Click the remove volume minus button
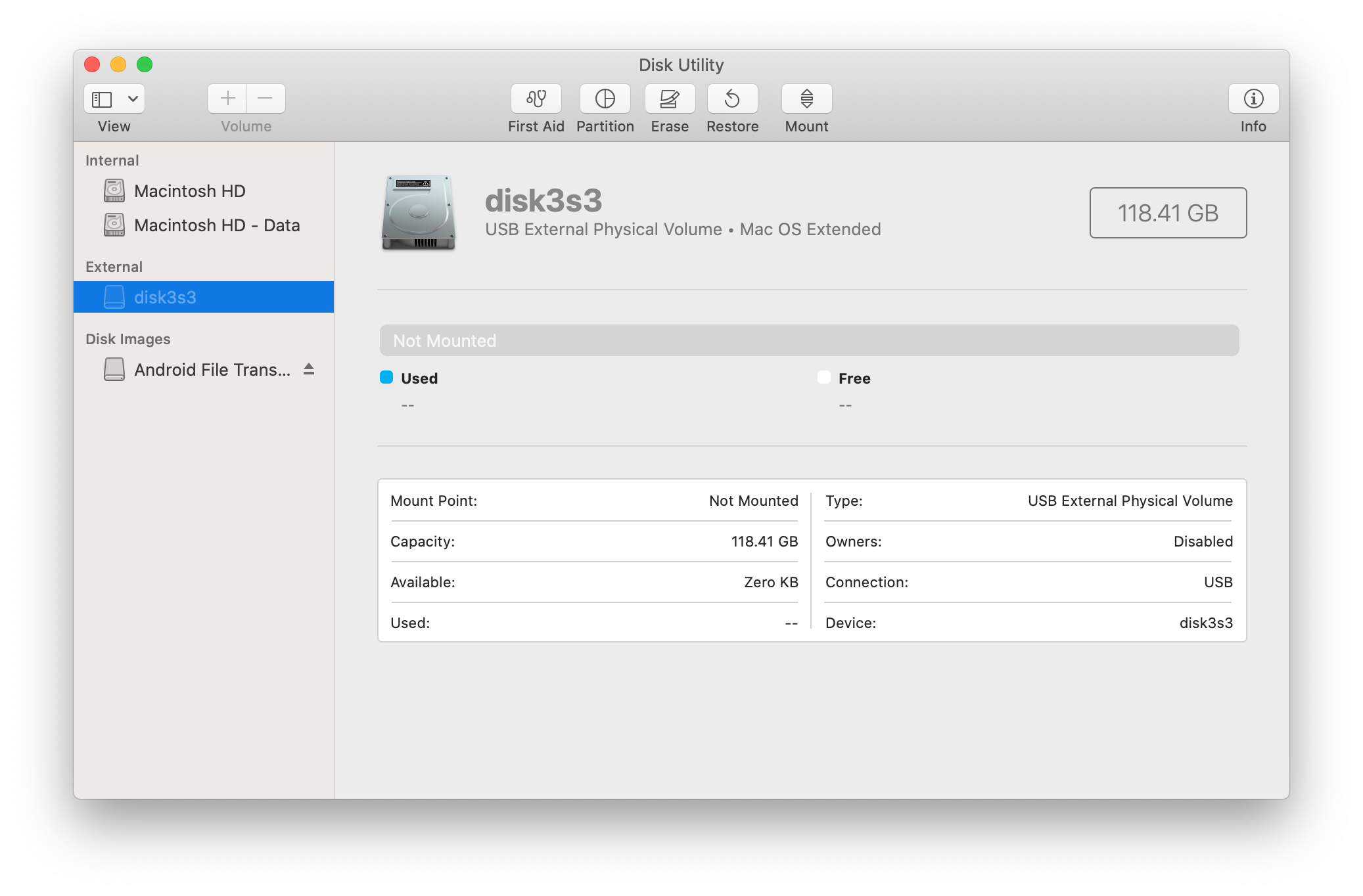 266,99
